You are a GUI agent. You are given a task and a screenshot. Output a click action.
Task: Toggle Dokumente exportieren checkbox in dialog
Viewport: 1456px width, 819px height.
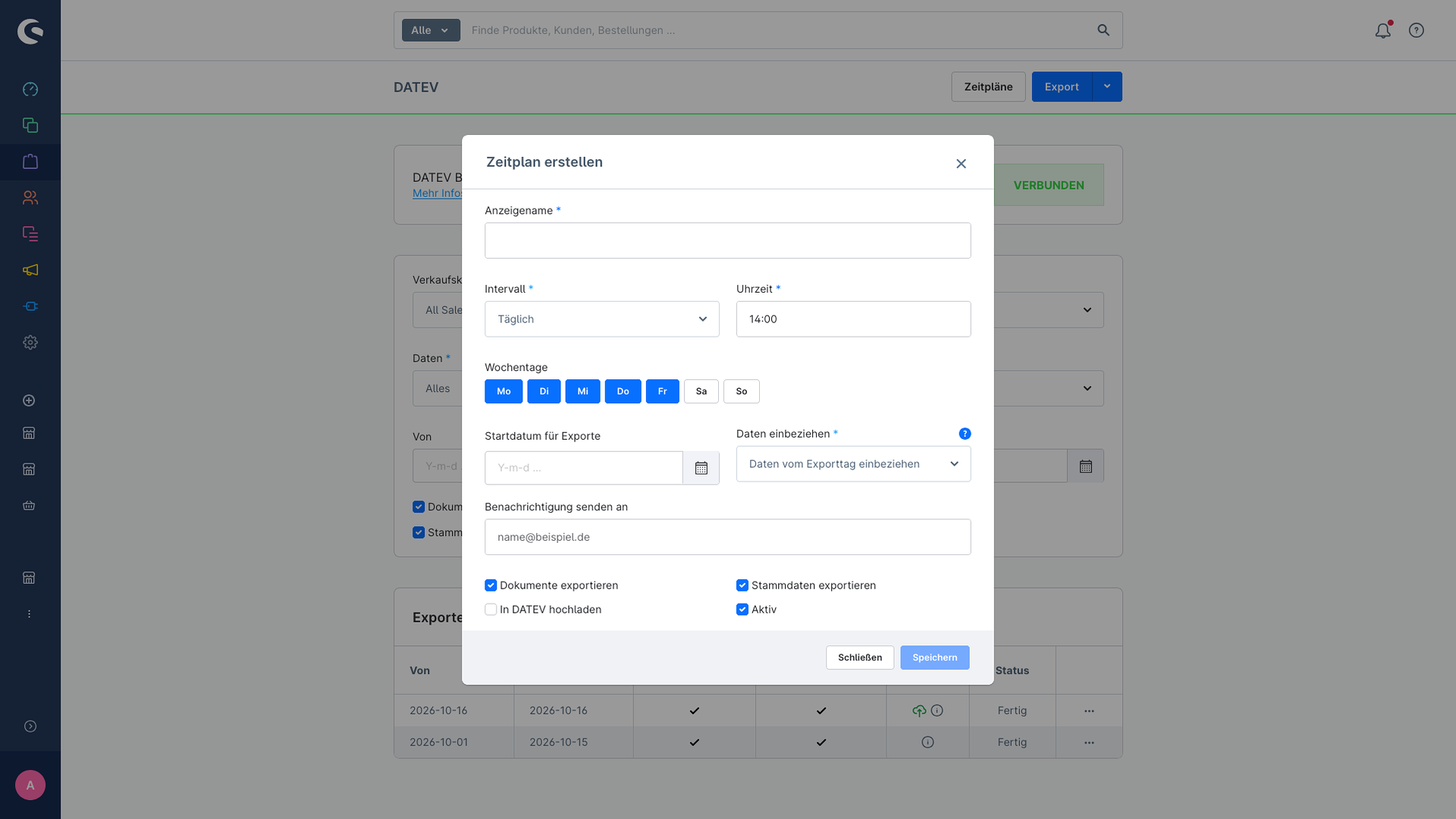click(x=491, y=585)
